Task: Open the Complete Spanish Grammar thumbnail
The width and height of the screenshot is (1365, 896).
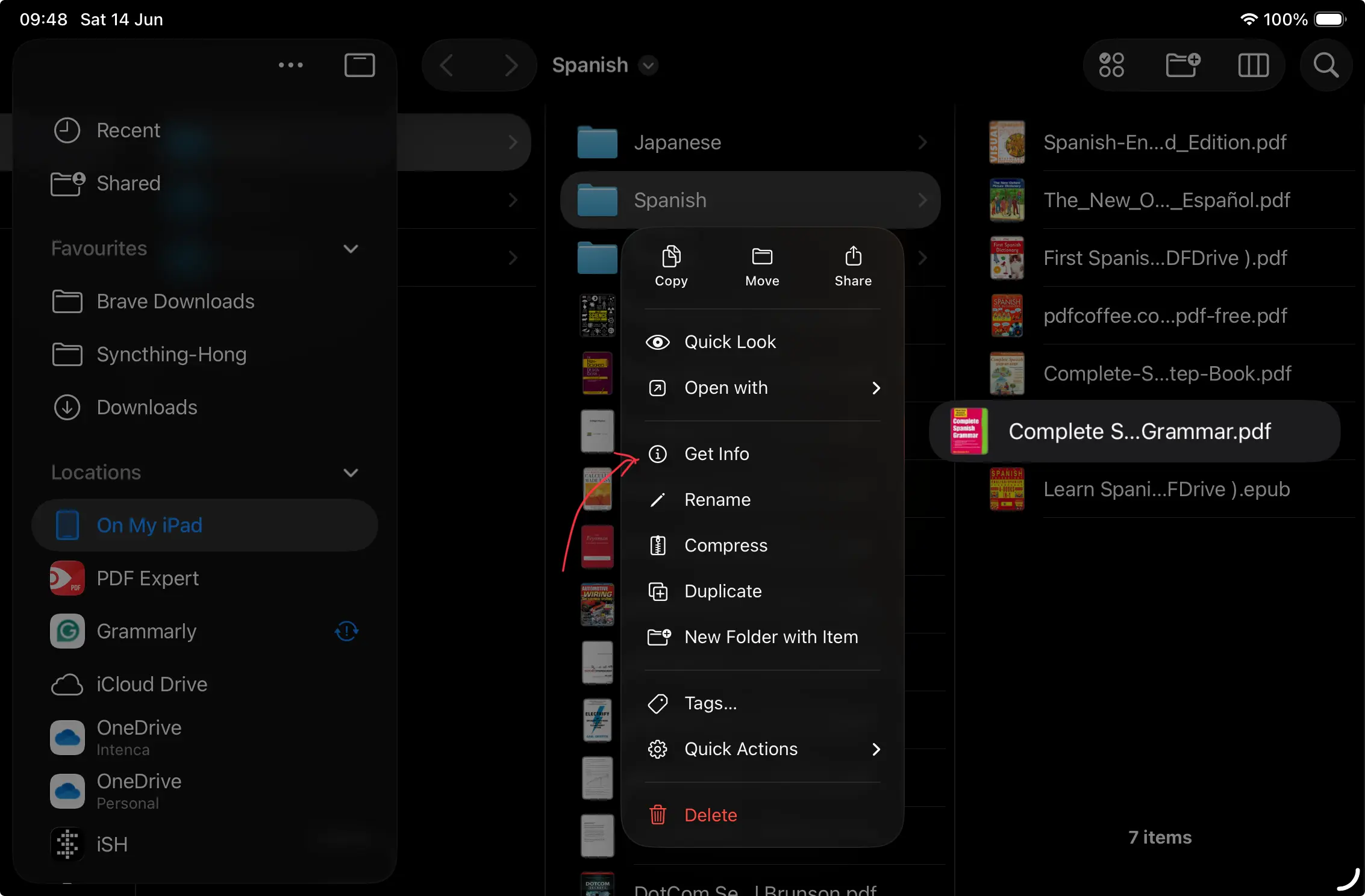Action: (969, 431)
